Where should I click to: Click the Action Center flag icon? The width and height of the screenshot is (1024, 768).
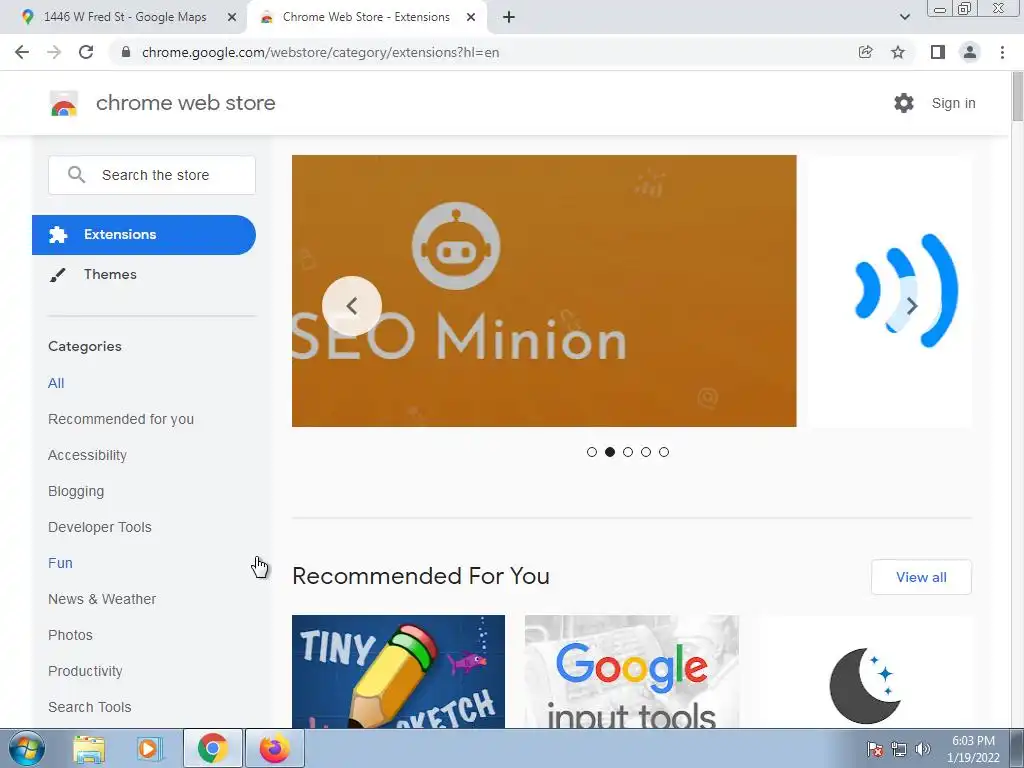tap(875, 749)
